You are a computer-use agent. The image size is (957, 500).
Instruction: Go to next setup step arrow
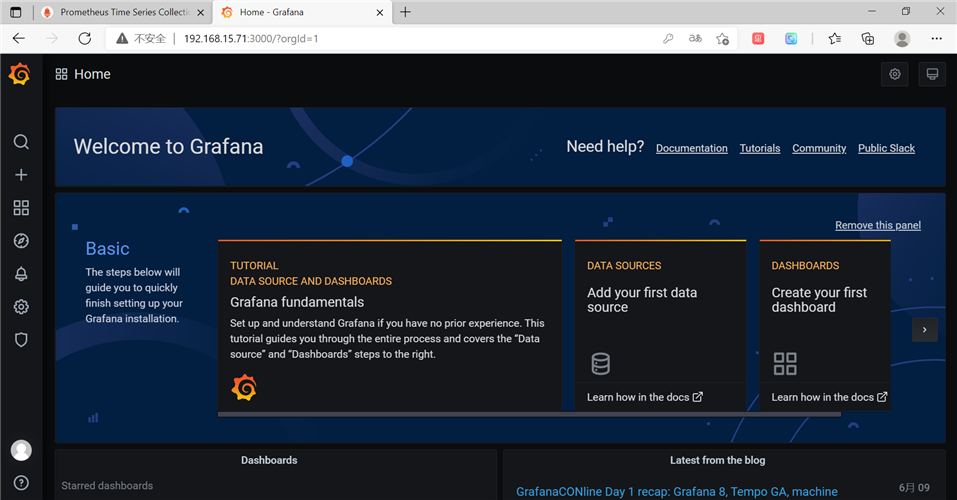click(925, 330)
